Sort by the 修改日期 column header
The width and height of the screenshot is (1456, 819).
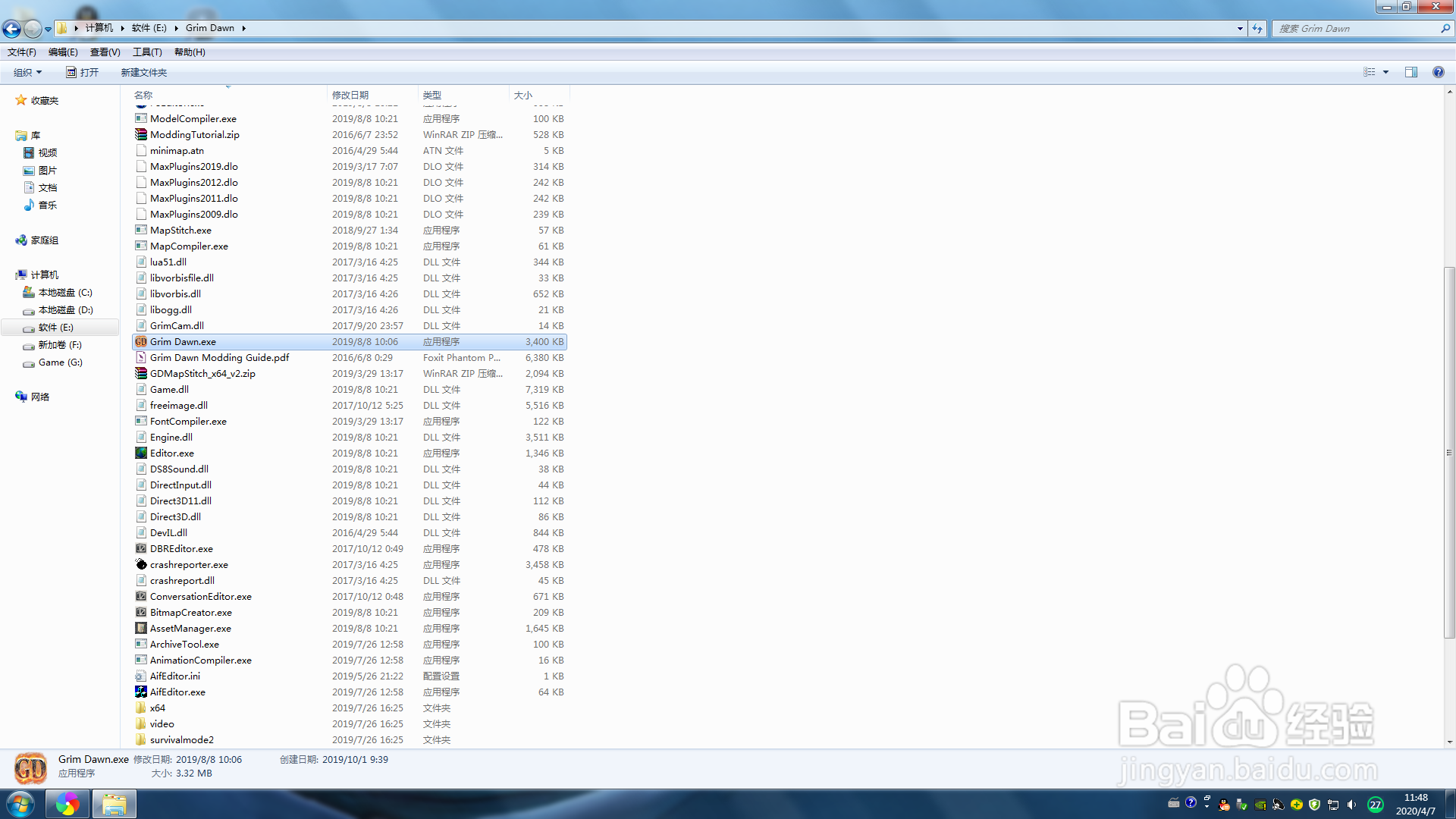372,95
